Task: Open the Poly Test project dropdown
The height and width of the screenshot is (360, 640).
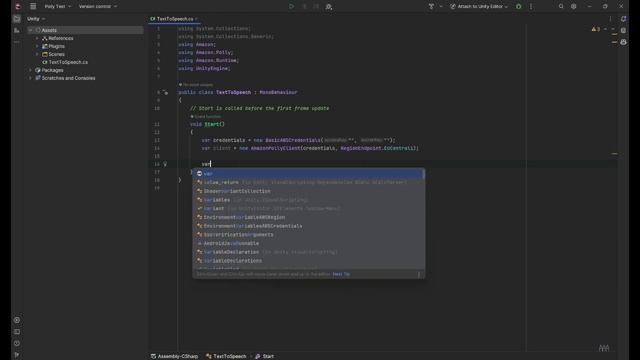Action: (58, 7)
